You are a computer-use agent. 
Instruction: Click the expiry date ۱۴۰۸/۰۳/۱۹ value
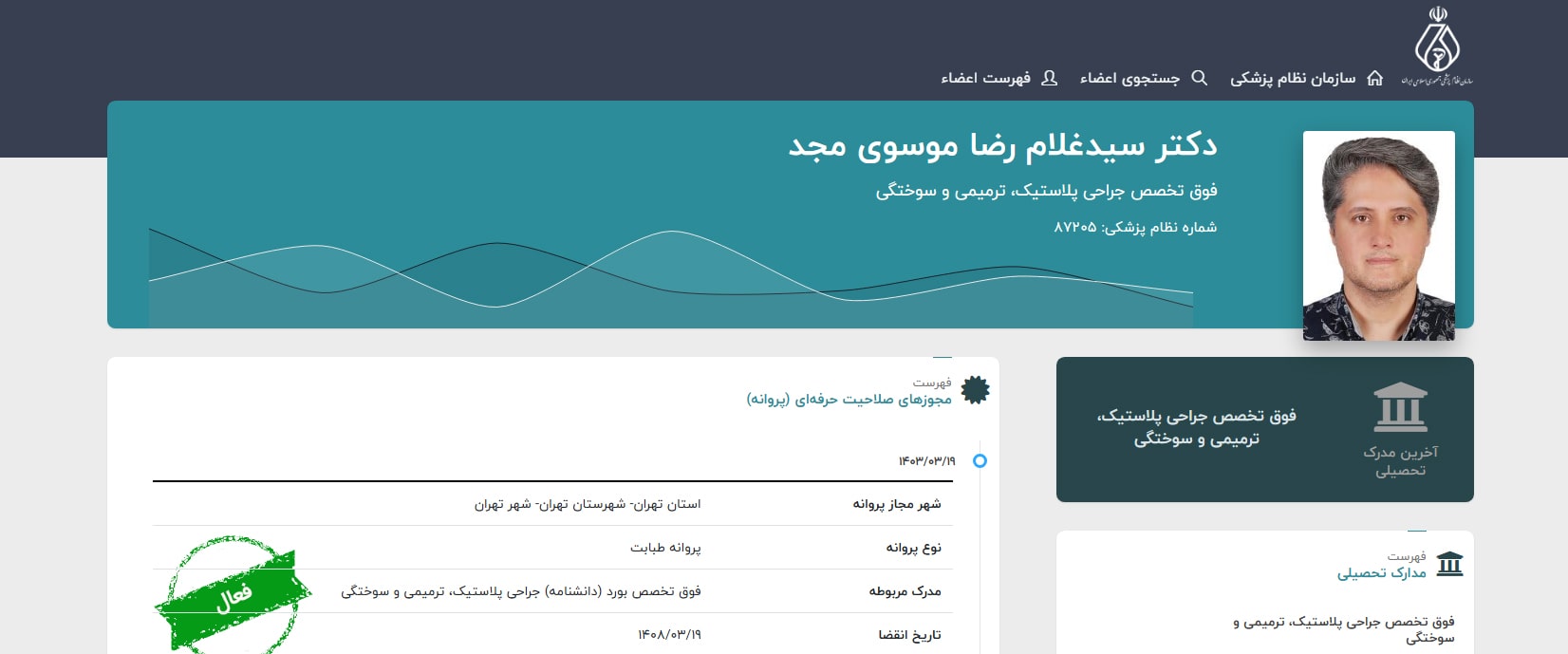pyautogui.click(x=669, y=635)
